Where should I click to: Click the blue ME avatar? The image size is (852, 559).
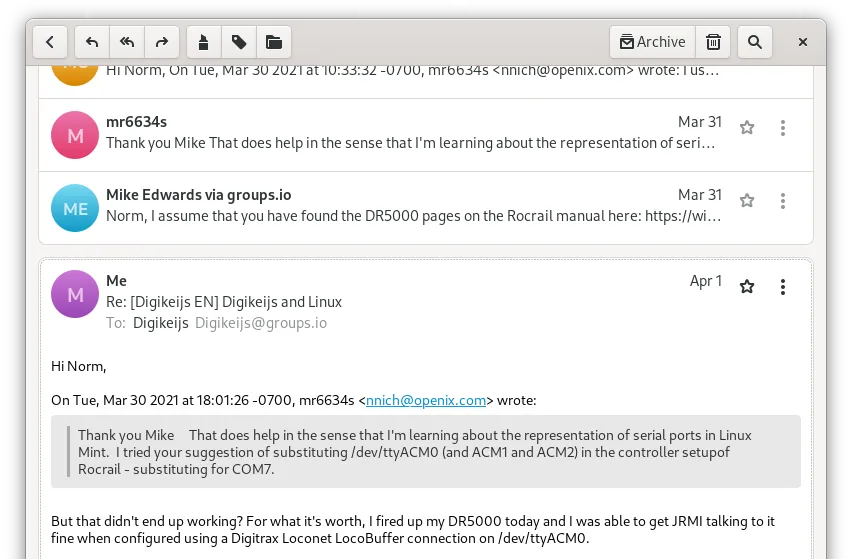(x=75, y=208)
